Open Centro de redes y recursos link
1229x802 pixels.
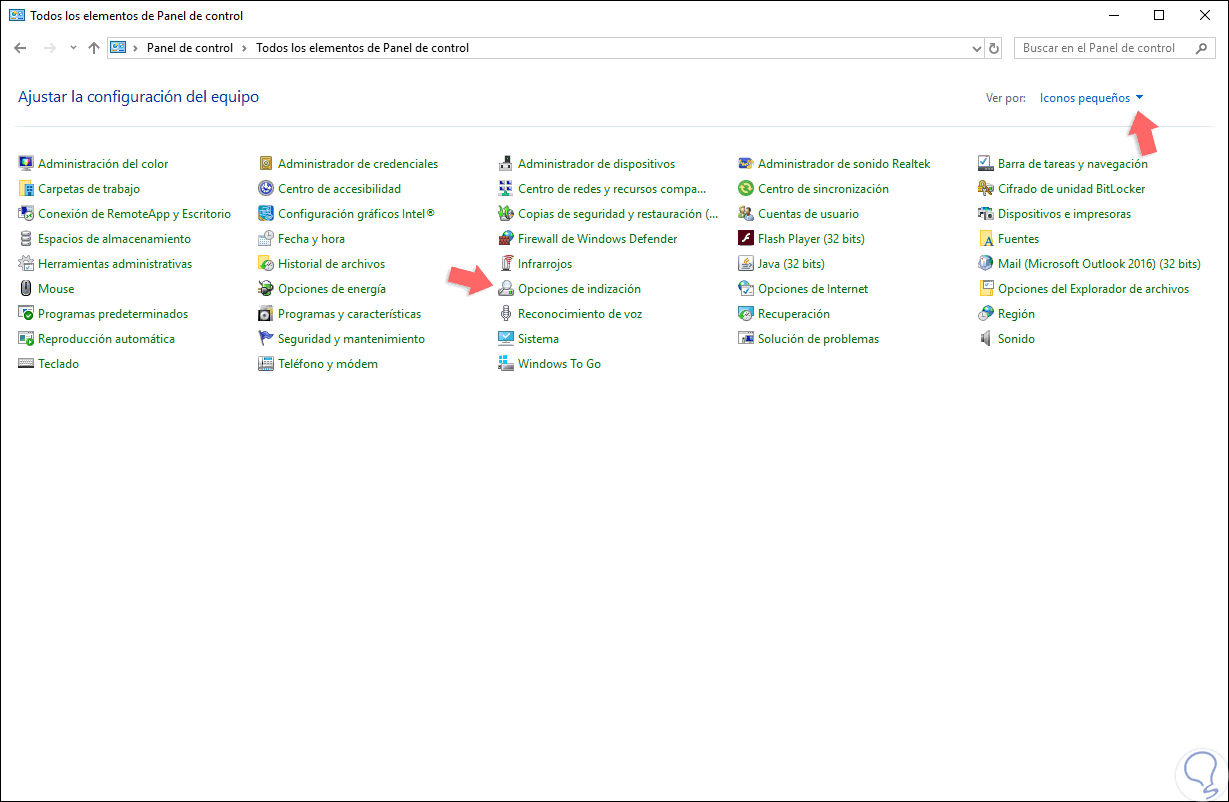point(612,189)
